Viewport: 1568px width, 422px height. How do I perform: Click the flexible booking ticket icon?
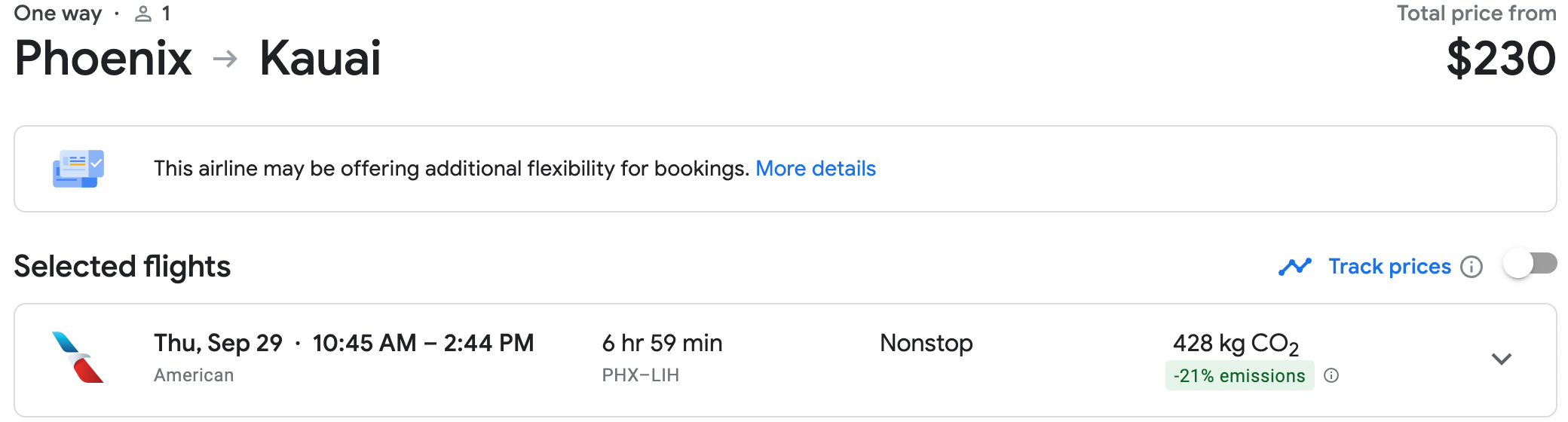point(78,169)
